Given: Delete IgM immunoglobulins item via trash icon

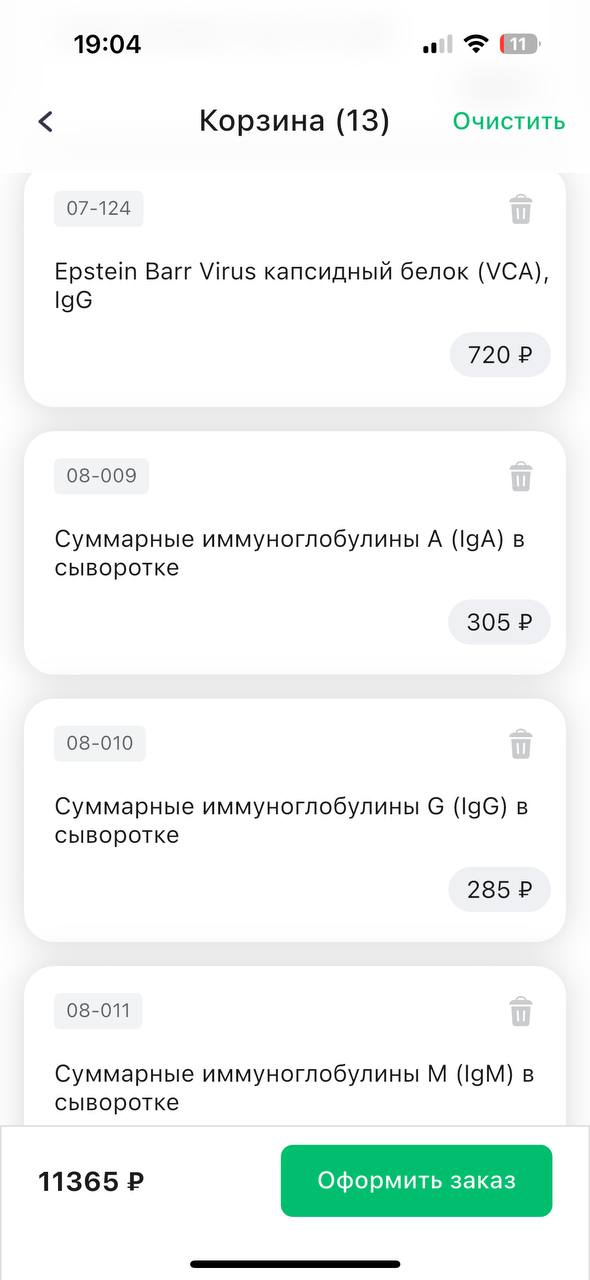Looking at the screenshot, I should pos(521,1011).
